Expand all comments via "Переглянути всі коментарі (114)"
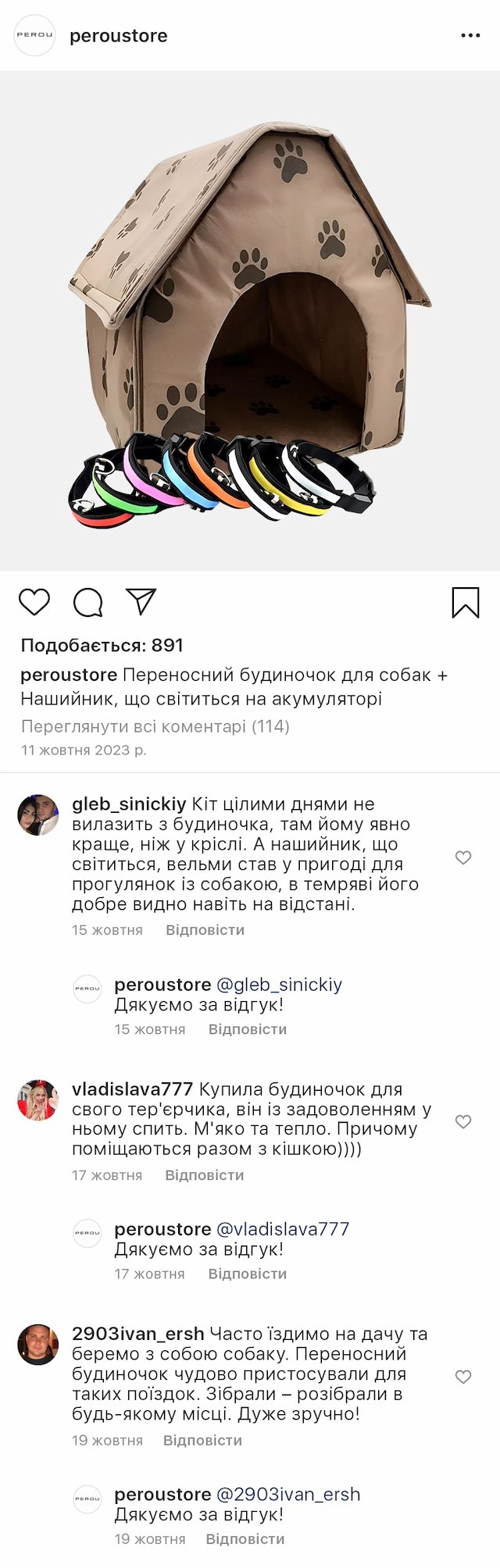 pyautogui.click(x=155, y=726)
